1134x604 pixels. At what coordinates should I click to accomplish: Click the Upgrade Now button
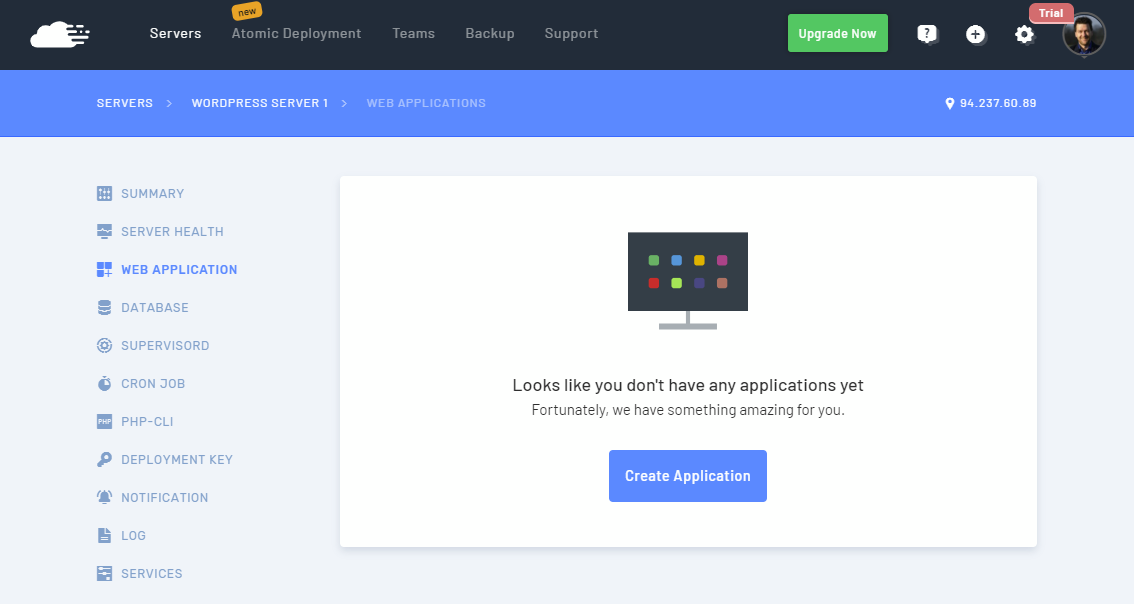pos(837,34)
